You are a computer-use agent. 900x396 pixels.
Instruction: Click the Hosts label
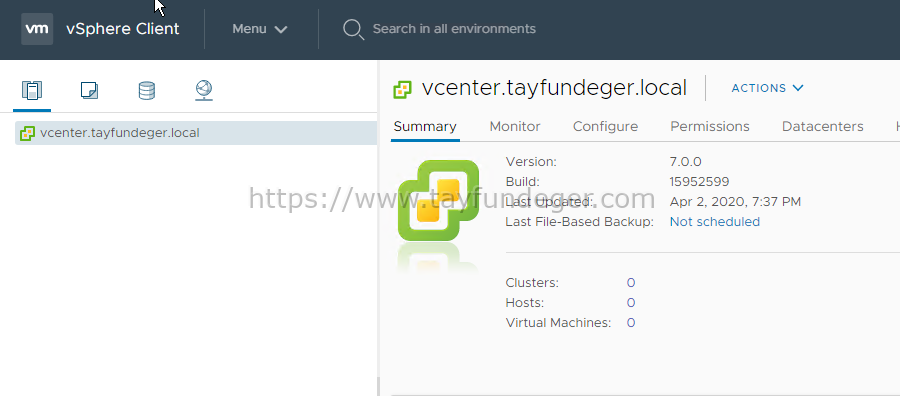click(x=525, y=302)
